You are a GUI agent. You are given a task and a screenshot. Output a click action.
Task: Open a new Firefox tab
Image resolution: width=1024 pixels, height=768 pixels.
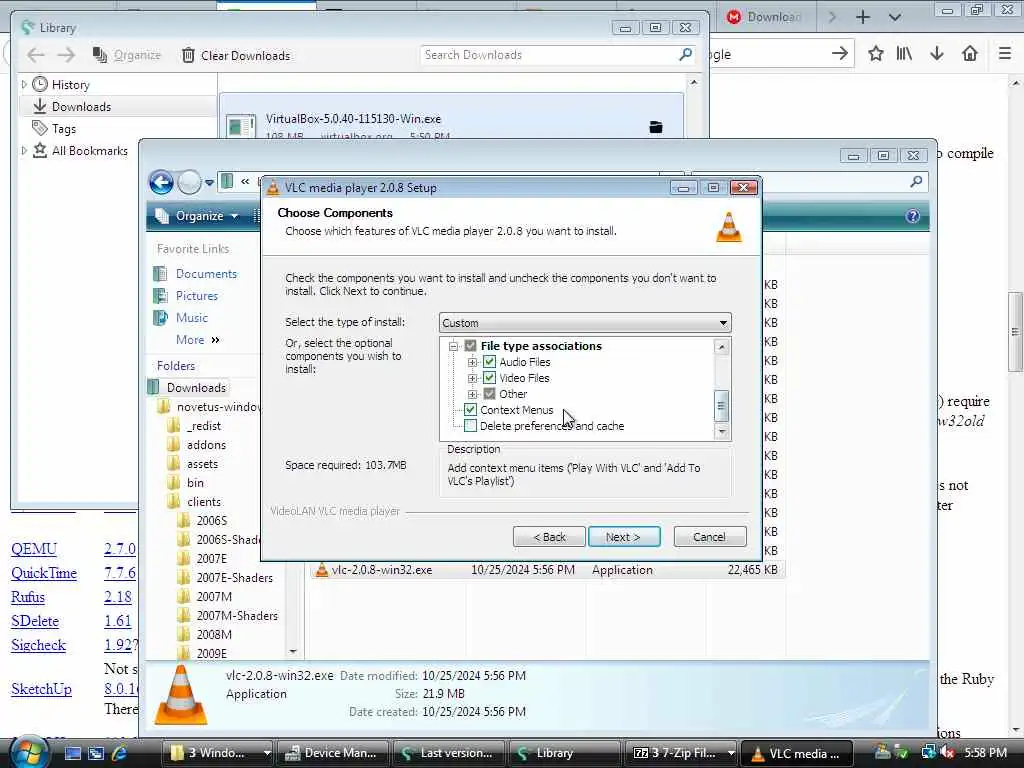point(863,17)
